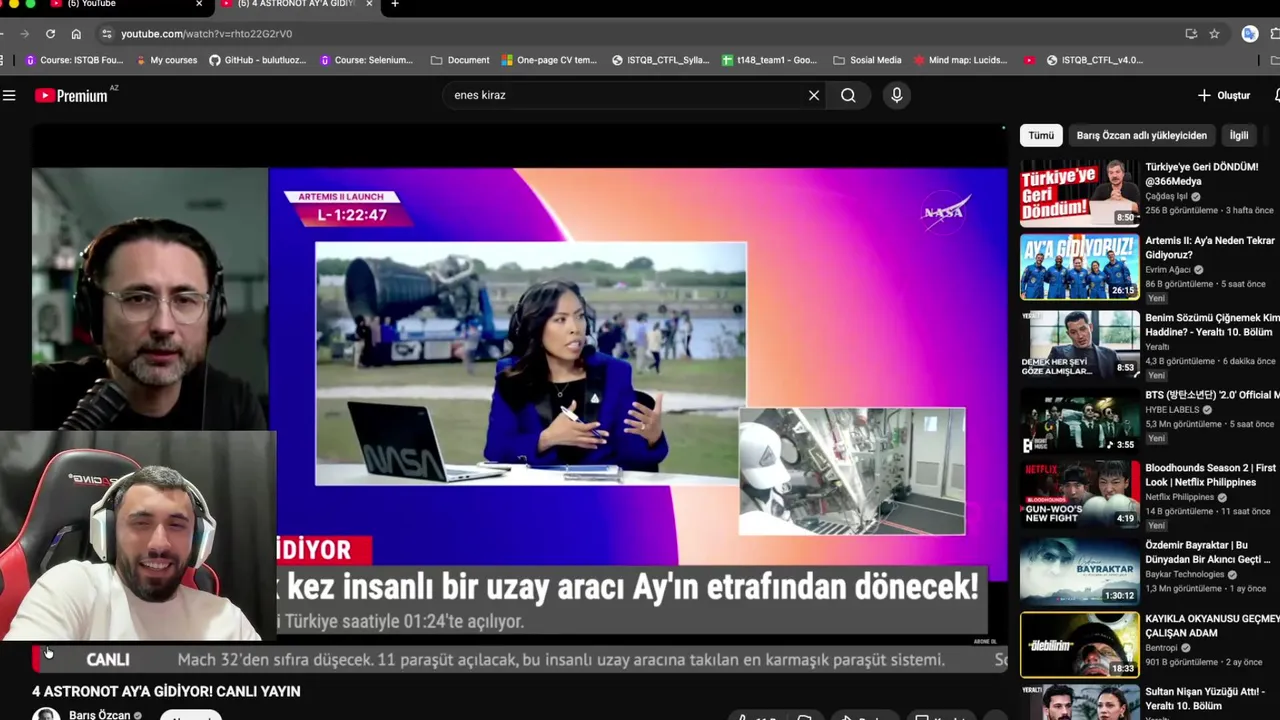Click 'Çağdaş Işıl' channel name

click(x=1166, y=196)
